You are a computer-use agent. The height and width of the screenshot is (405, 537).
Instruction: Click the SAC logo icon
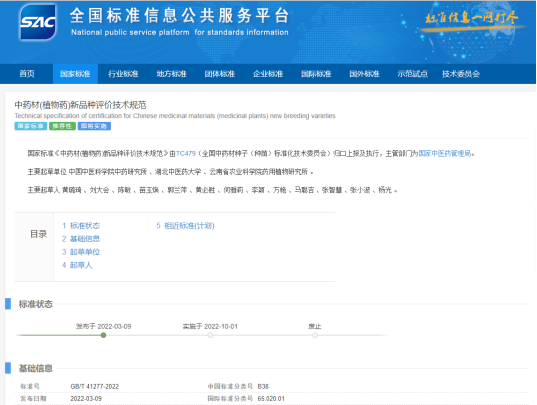[x=38, y=22]
